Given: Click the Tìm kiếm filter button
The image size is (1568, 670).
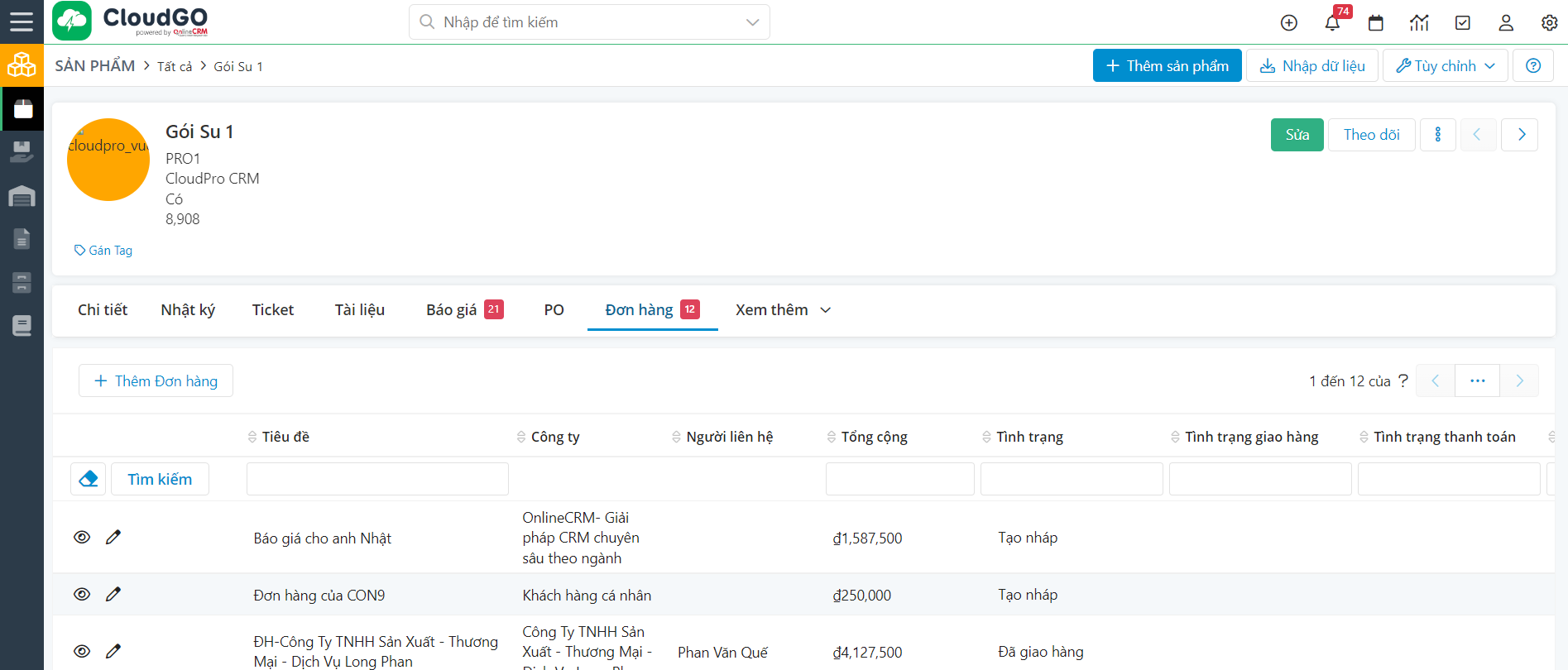Looking at the screenshot, I should pos(160,479).
